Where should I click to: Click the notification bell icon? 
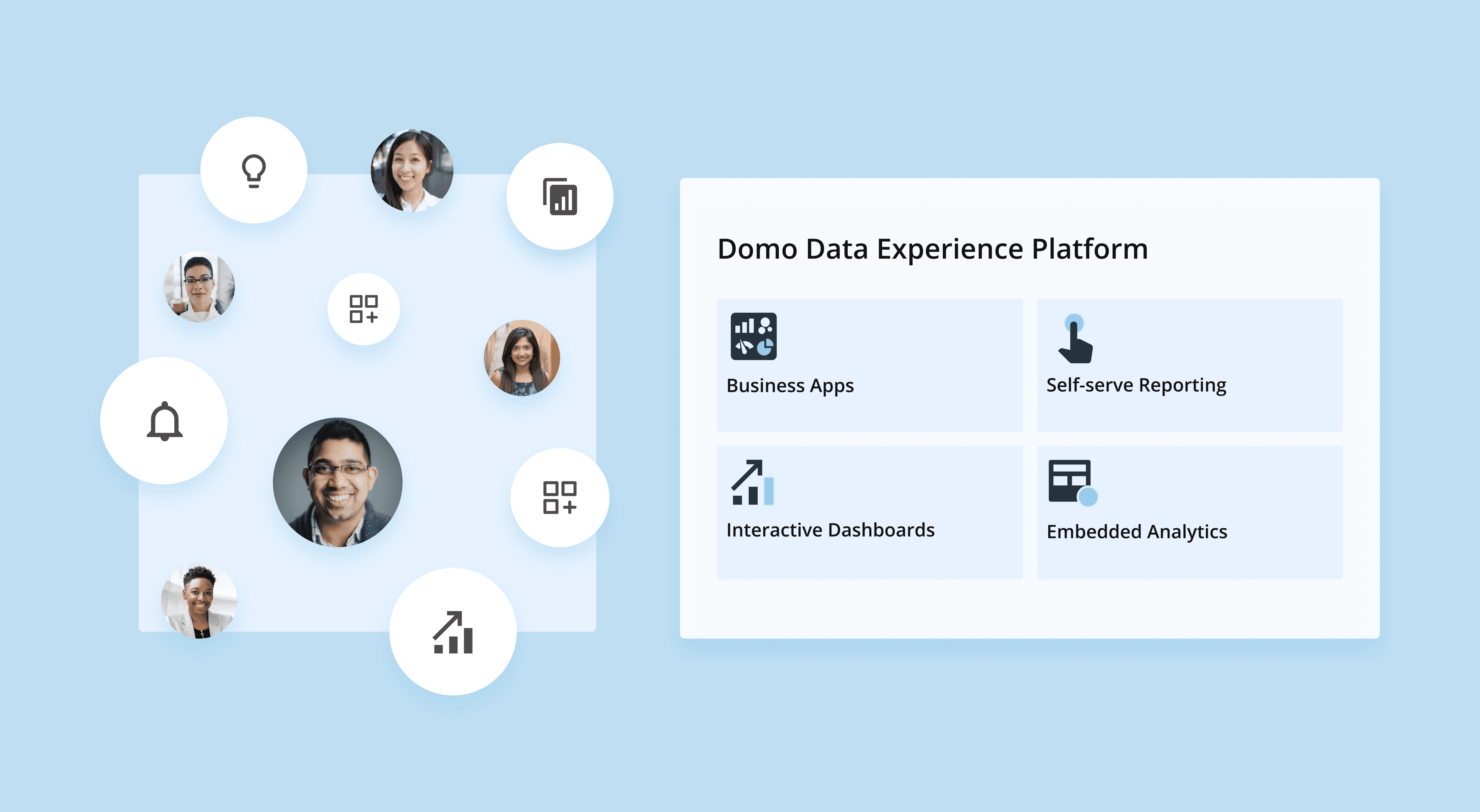click(164, 421)
